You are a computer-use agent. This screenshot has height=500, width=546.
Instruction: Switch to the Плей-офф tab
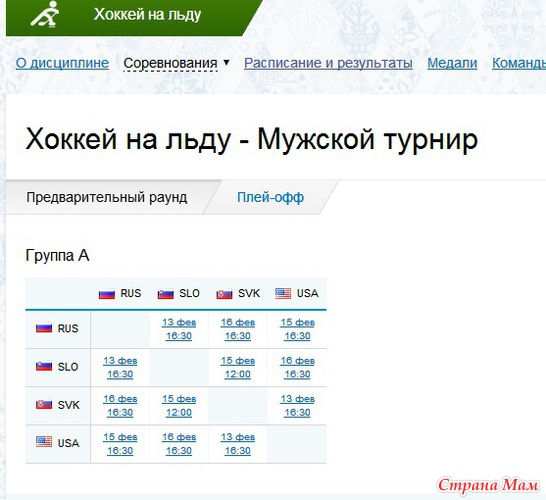[271, 197]
